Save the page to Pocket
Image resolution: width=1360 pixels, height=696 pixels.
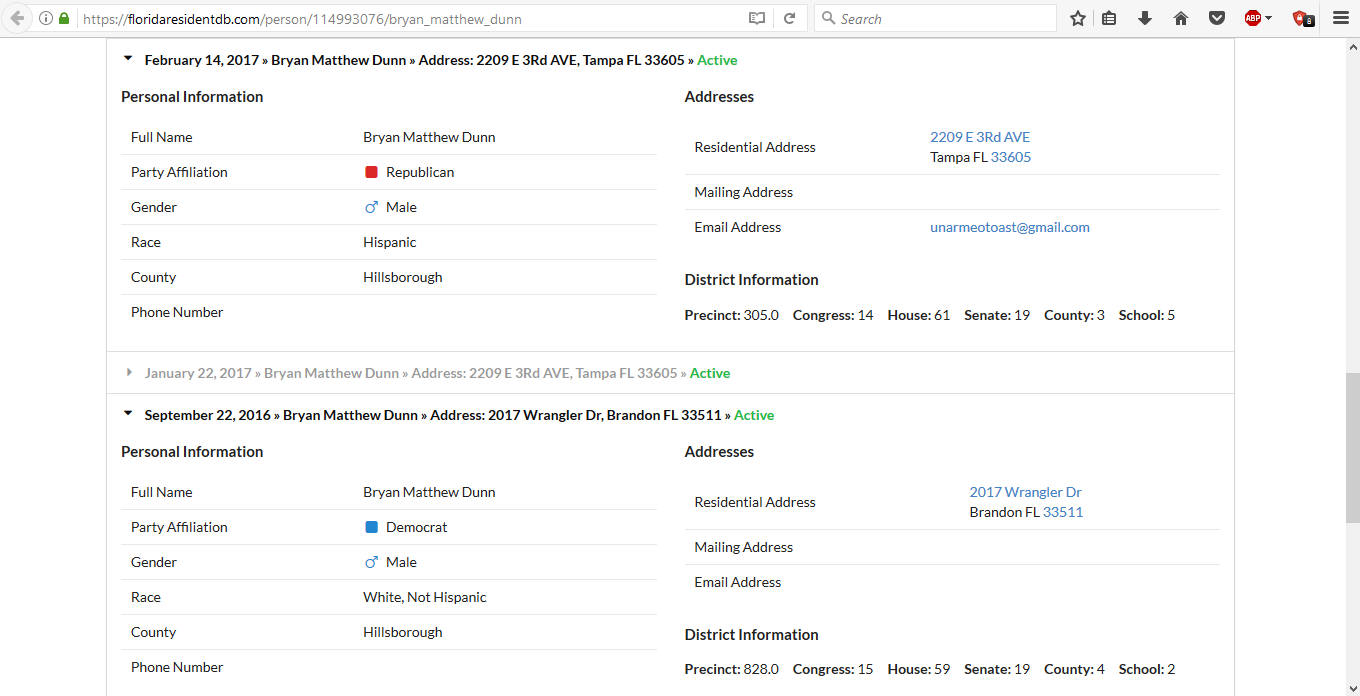click(1217, 18)
